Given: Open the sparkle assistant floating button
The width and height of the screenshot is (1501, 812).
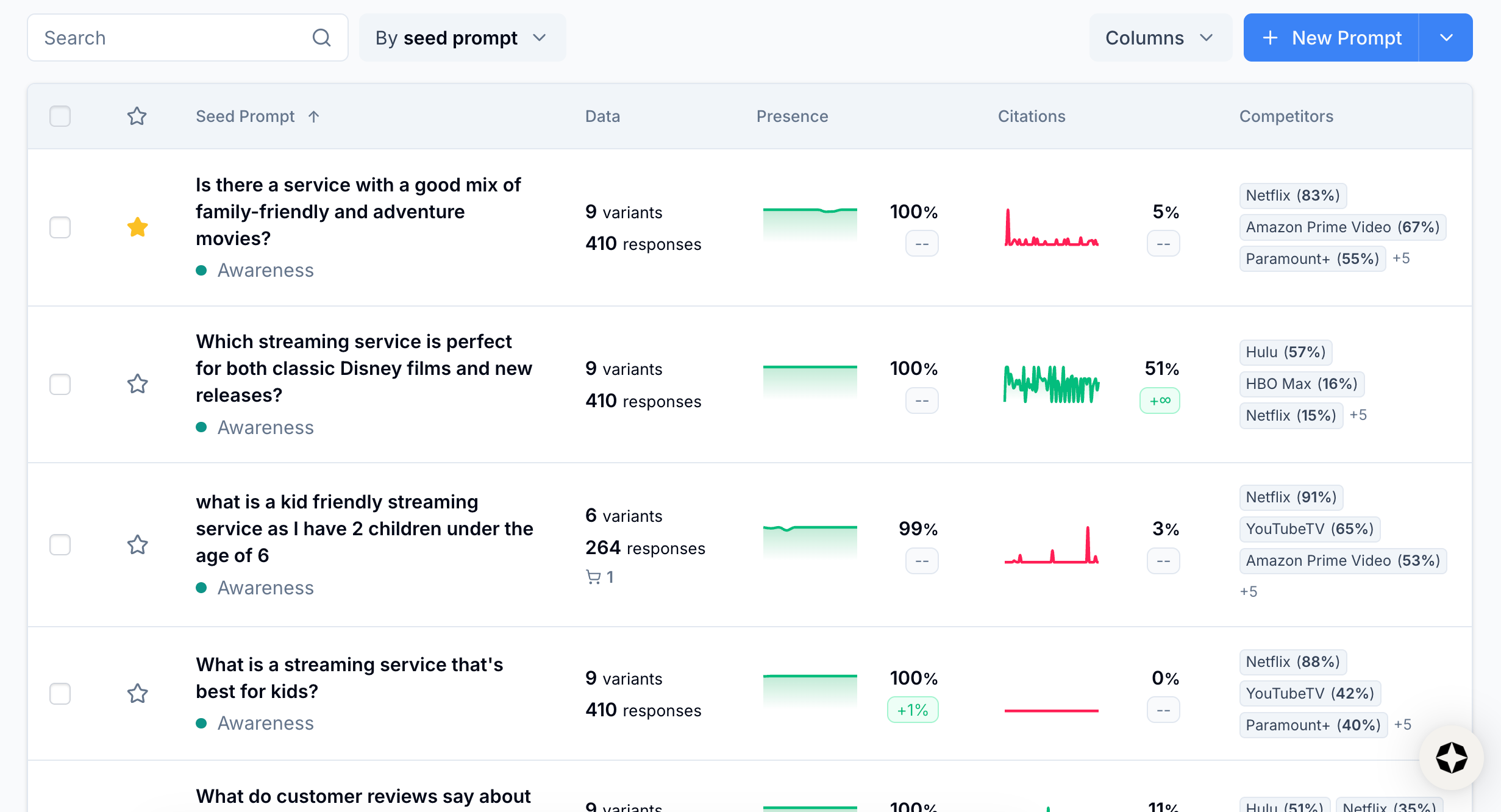Looking at the screenshot, I should click(1451, 758).
